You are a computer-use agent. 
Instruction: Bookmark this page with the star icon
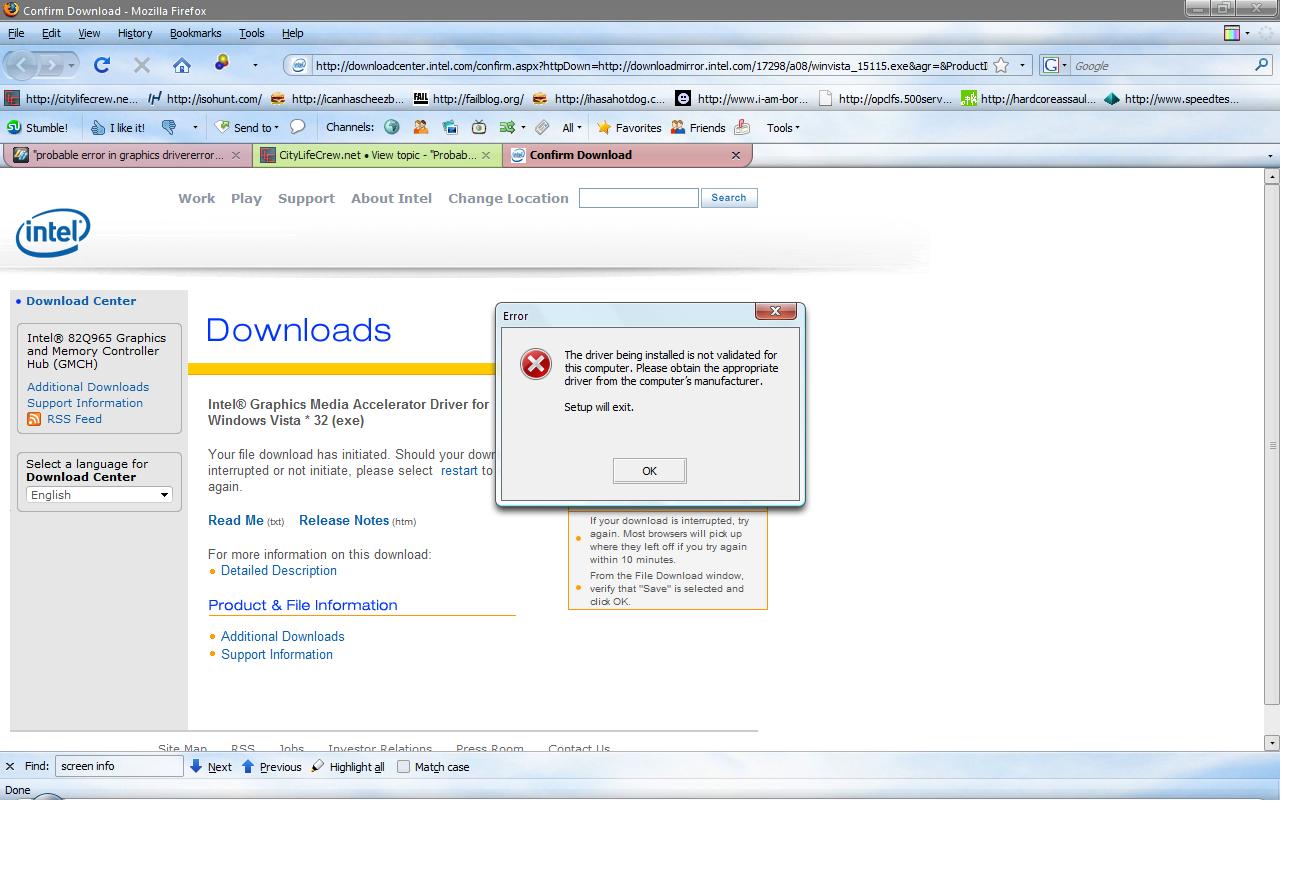(1001, 66)
